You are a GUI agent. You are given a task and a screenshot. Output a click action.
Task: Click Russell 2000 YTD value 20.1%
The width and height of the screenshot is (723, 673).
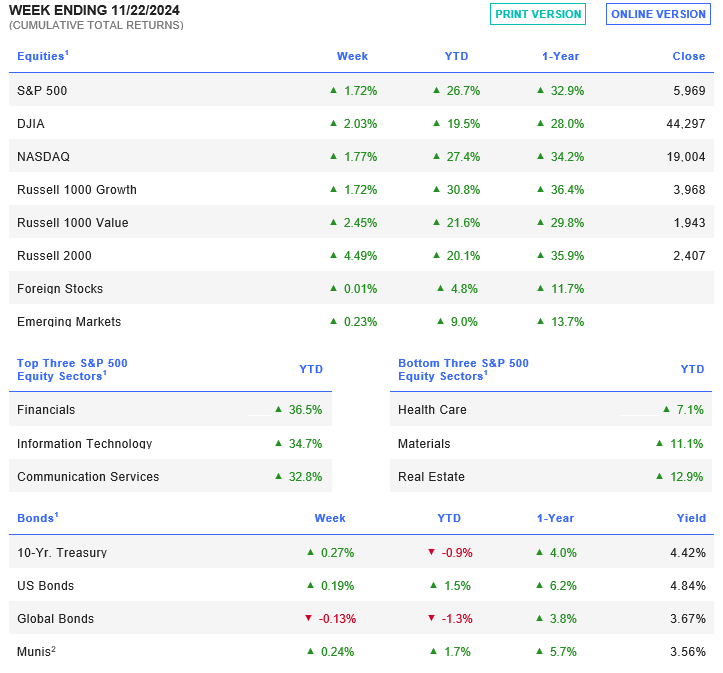coord(463,256)
